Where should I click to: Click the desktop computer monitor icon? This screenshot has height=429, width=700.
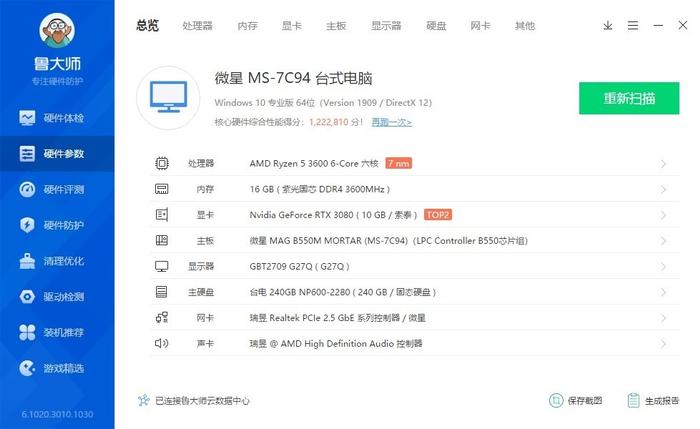pos(168,97)
